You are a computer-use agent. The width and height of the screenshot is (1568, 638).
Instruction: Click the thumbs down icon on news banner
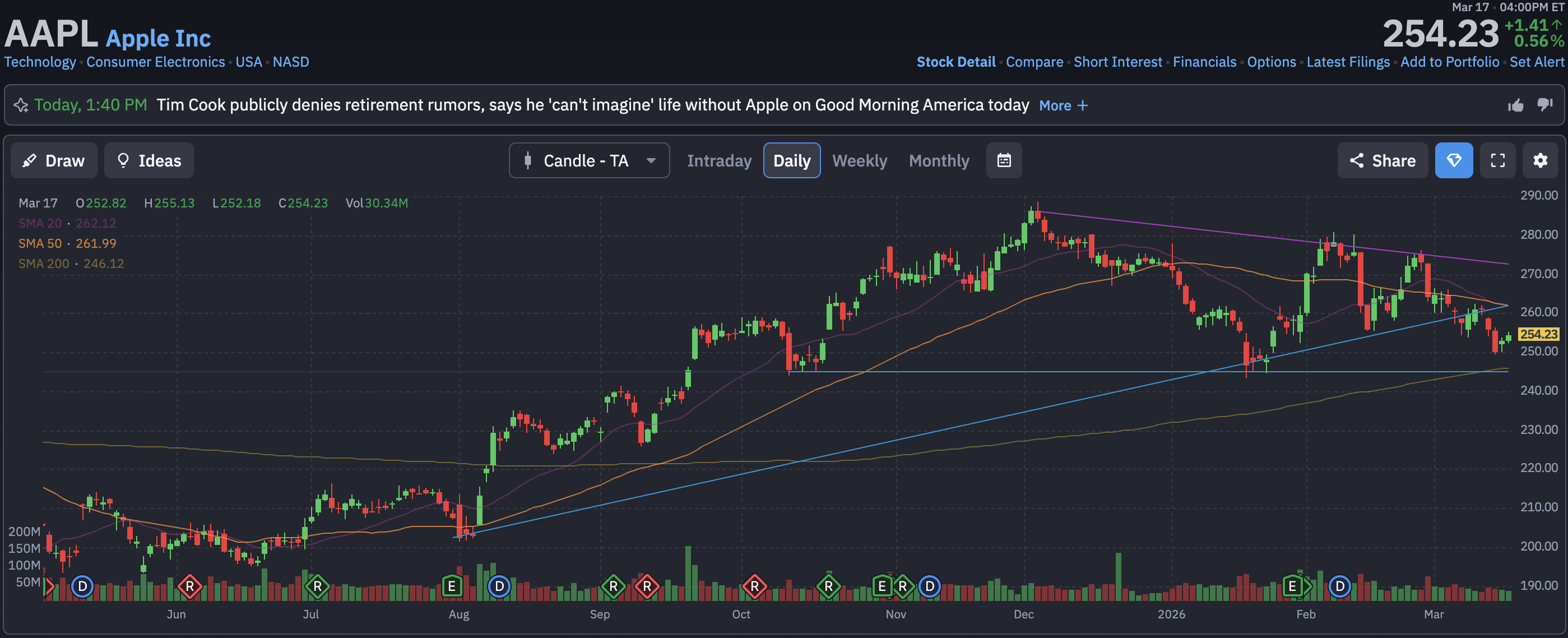point(1545,105)
